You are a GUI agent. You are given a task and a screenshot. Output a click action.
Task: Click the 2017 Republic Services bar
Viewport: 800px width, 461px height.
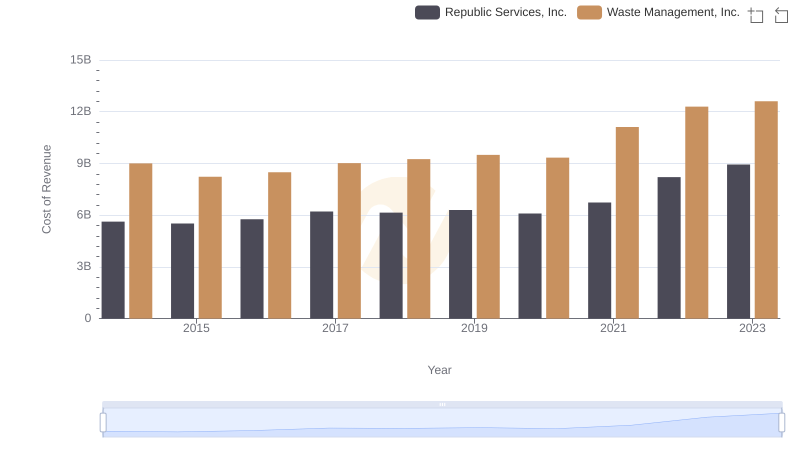point(322,265)
